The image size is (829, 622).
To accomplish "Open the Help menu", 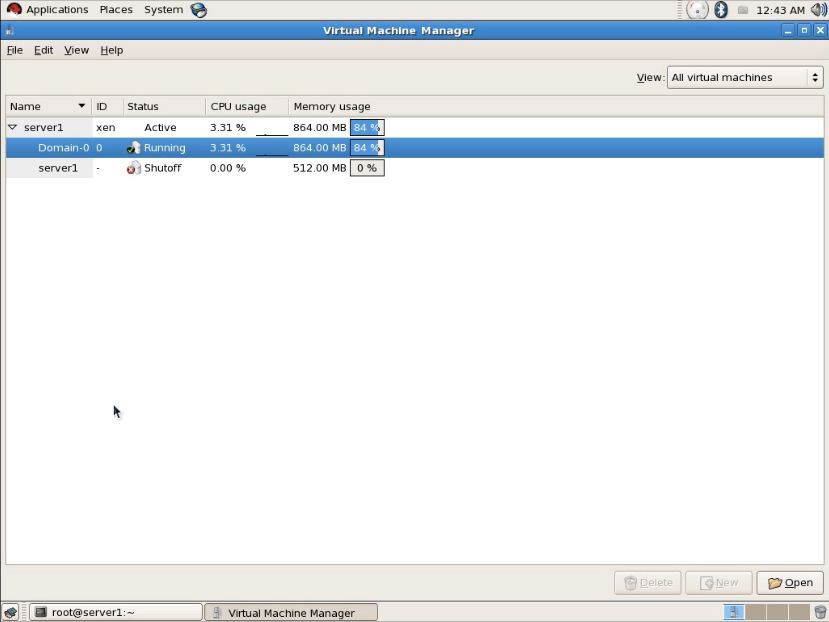I will pyautogui.click(x=112, y=50).
